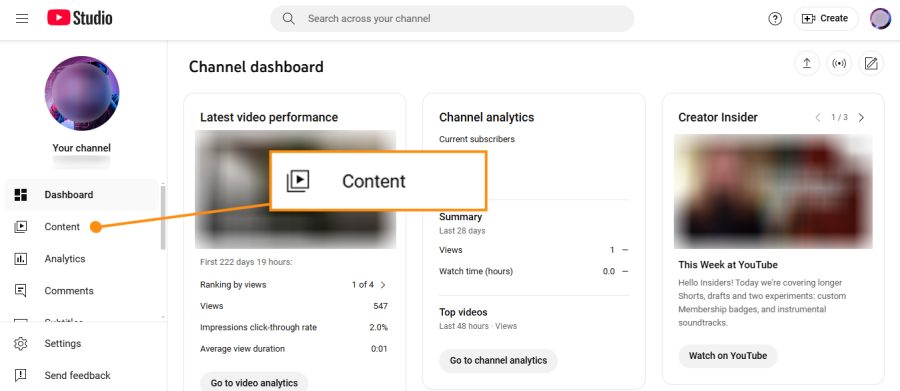Screen dimensions: 900x391
Task: Open account avatar in top right
Action: pos(880,19)
